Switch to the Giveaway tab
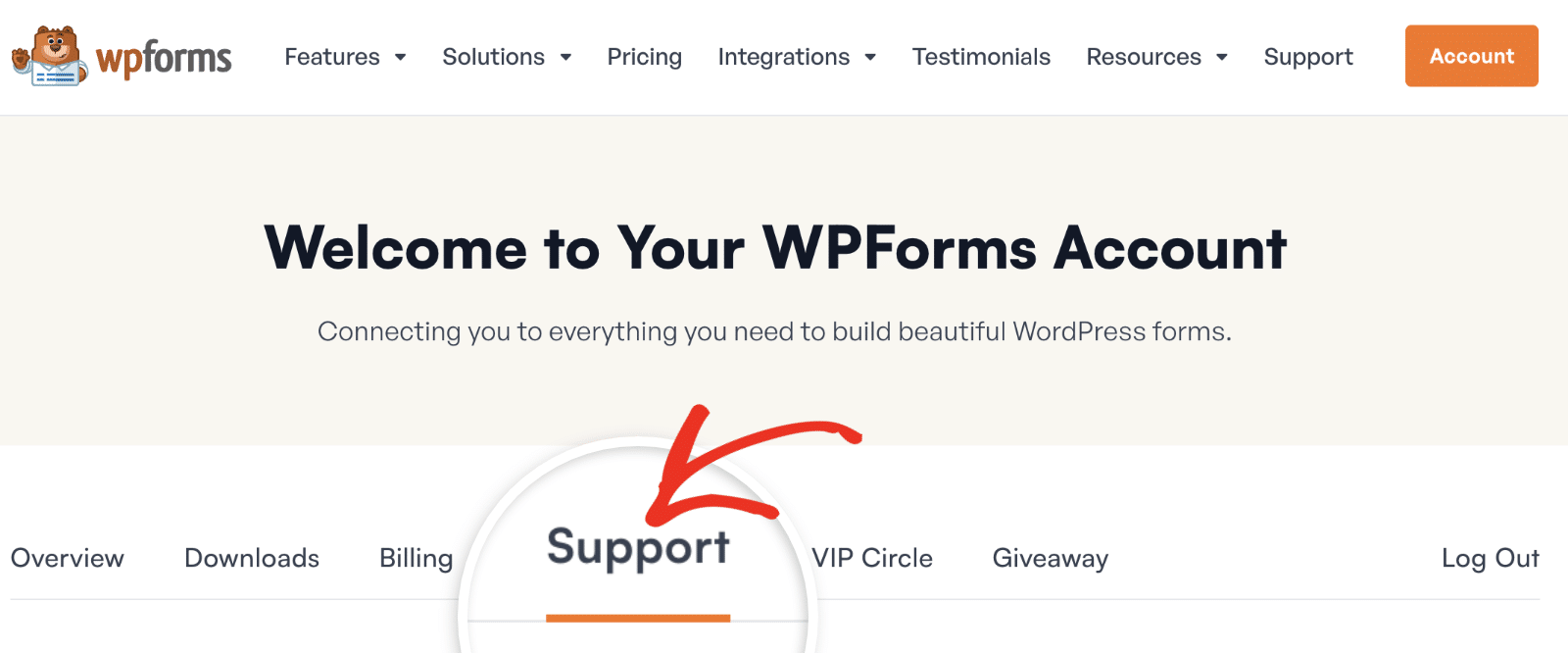 (x=1049, y=558)
